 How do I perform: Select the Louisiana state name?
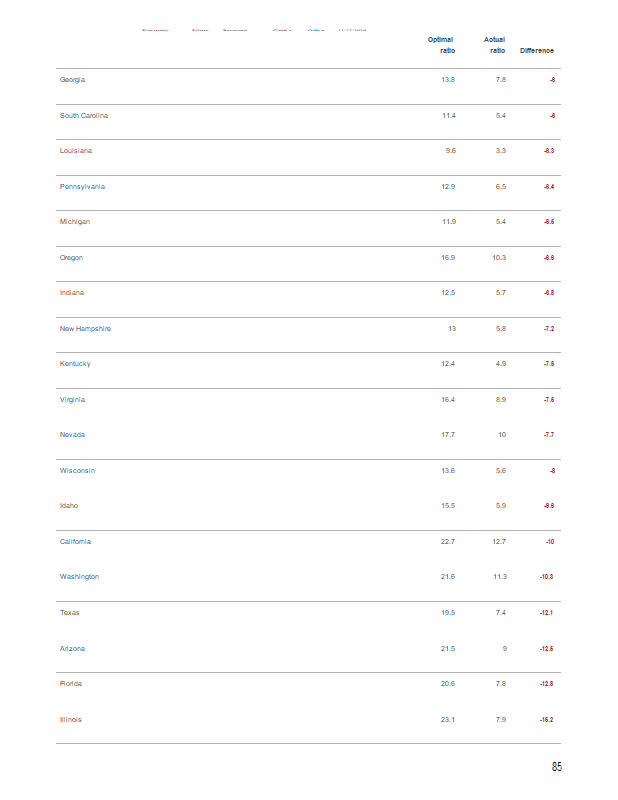click(76, 150)
